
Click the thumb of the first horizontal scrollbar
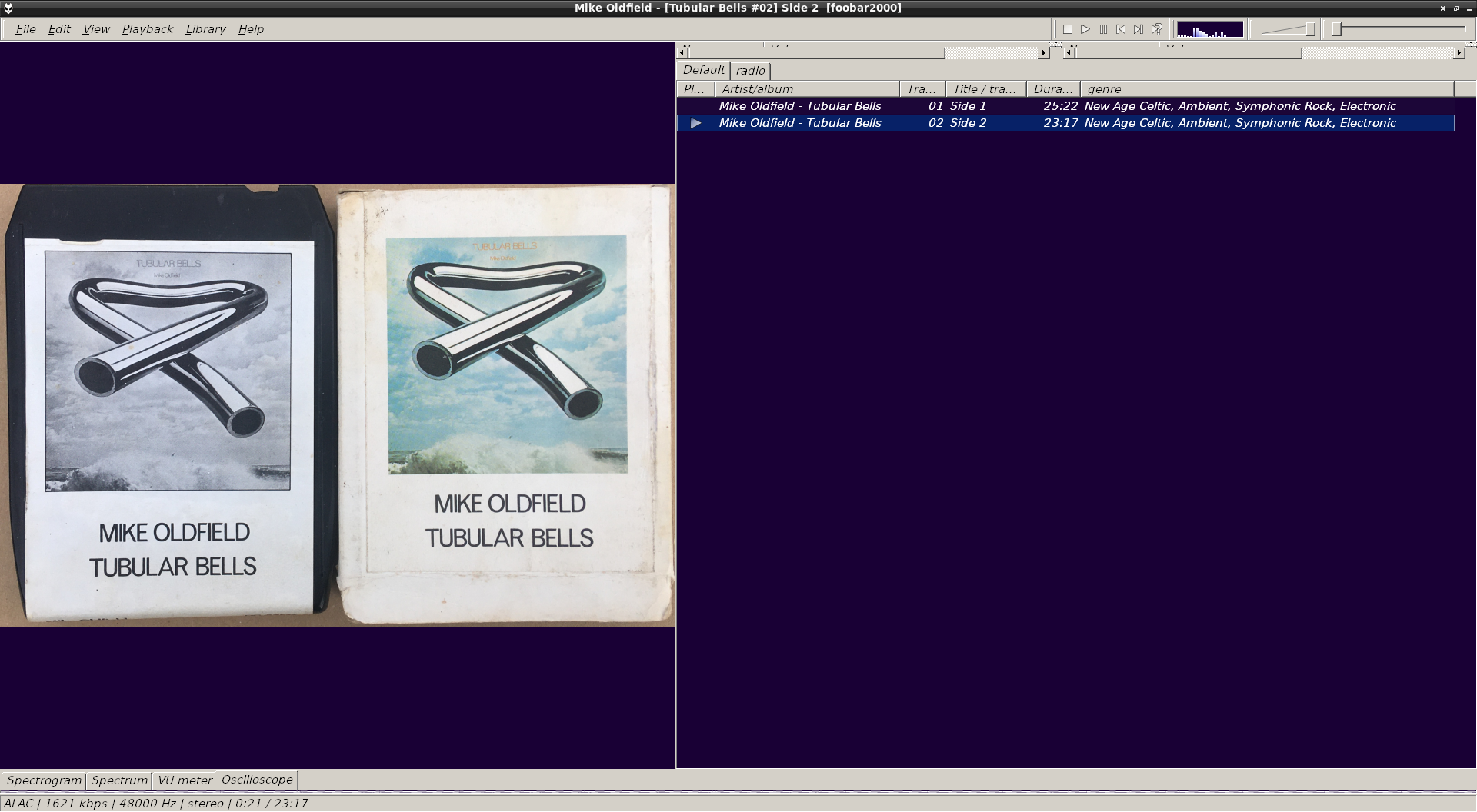(x=816, y=53)
